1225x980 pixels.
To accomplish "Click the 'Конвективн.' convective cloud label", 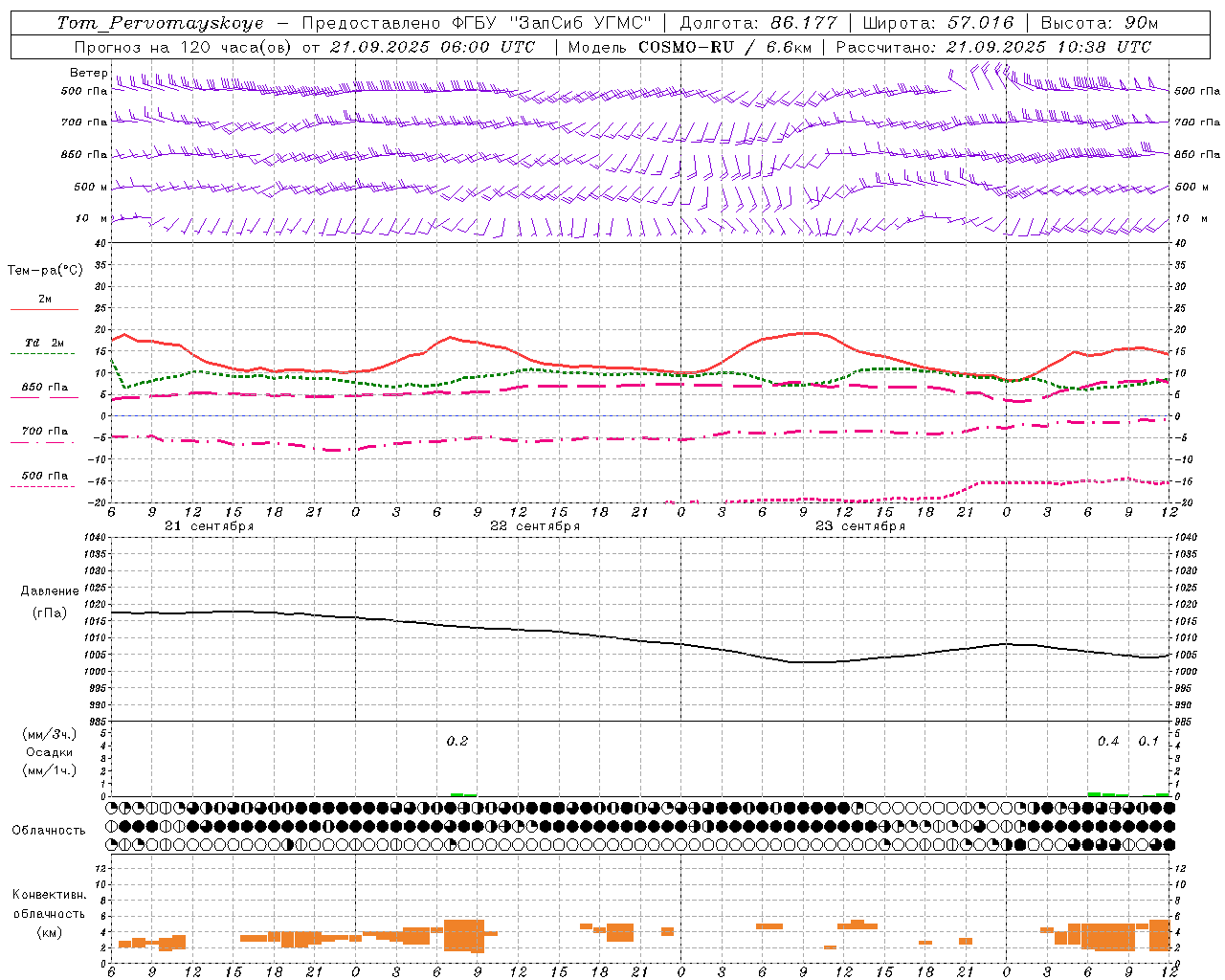I will [x=50, y=895].
